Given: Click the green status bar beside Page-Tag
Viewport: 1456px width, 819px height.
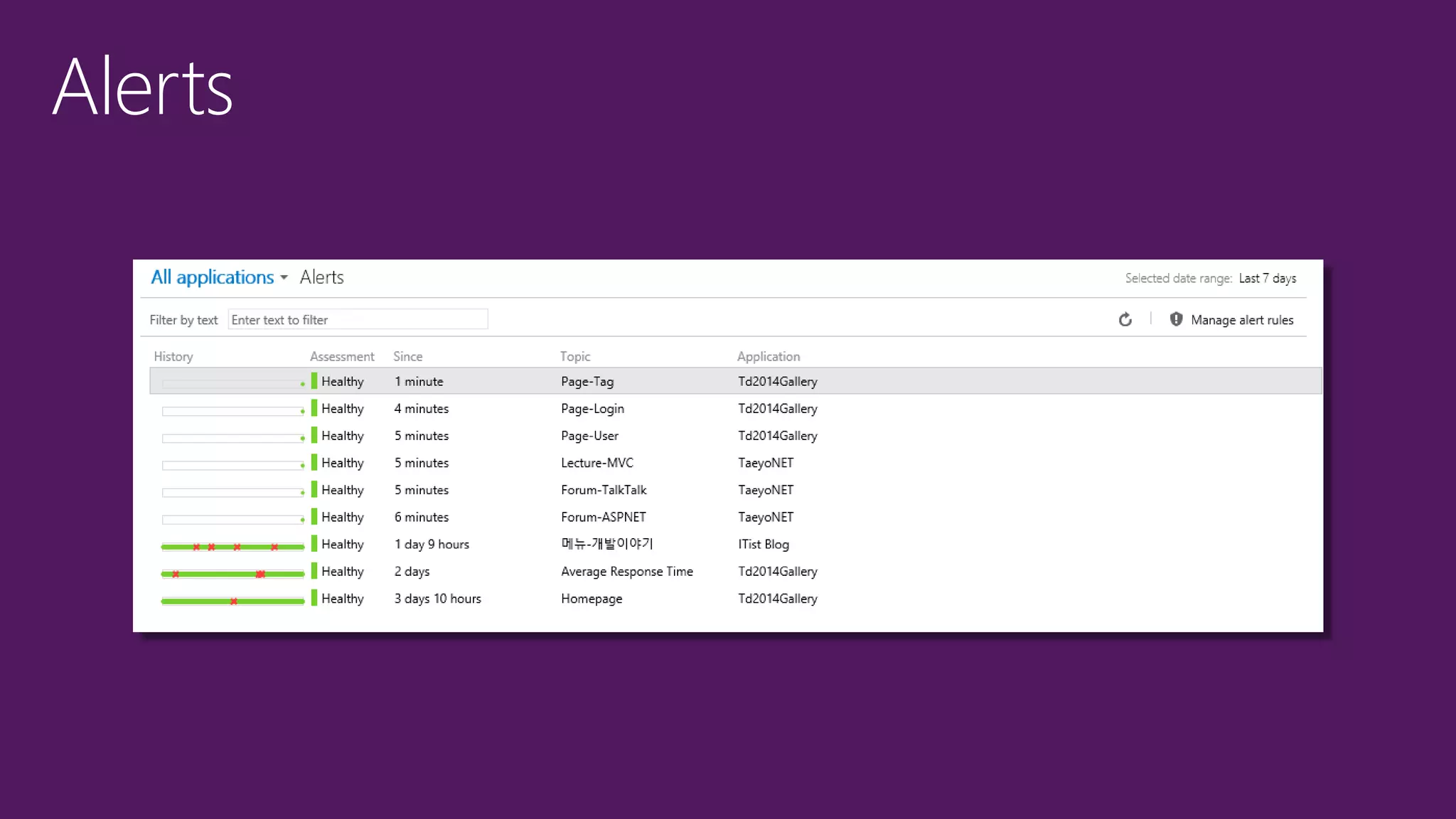Looking at the screenshot, I should point(314,381).
